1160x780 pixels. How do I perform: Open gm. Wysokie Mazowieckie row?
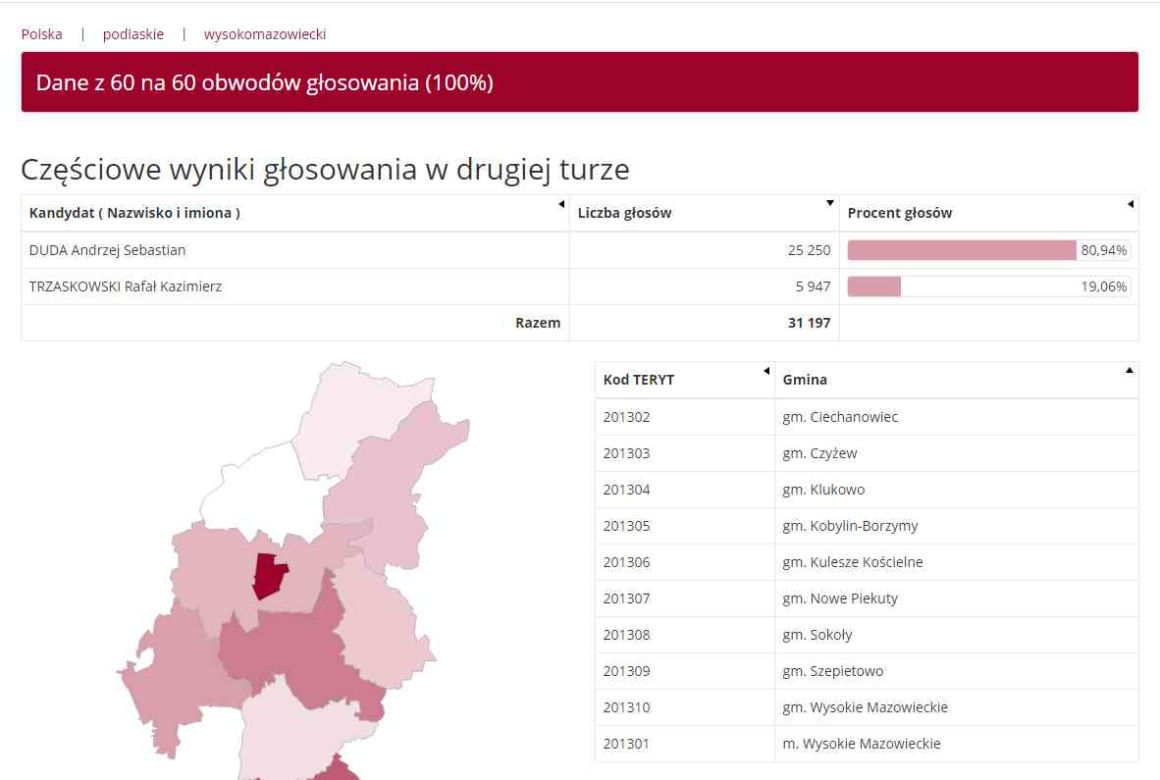coord(867,707)
